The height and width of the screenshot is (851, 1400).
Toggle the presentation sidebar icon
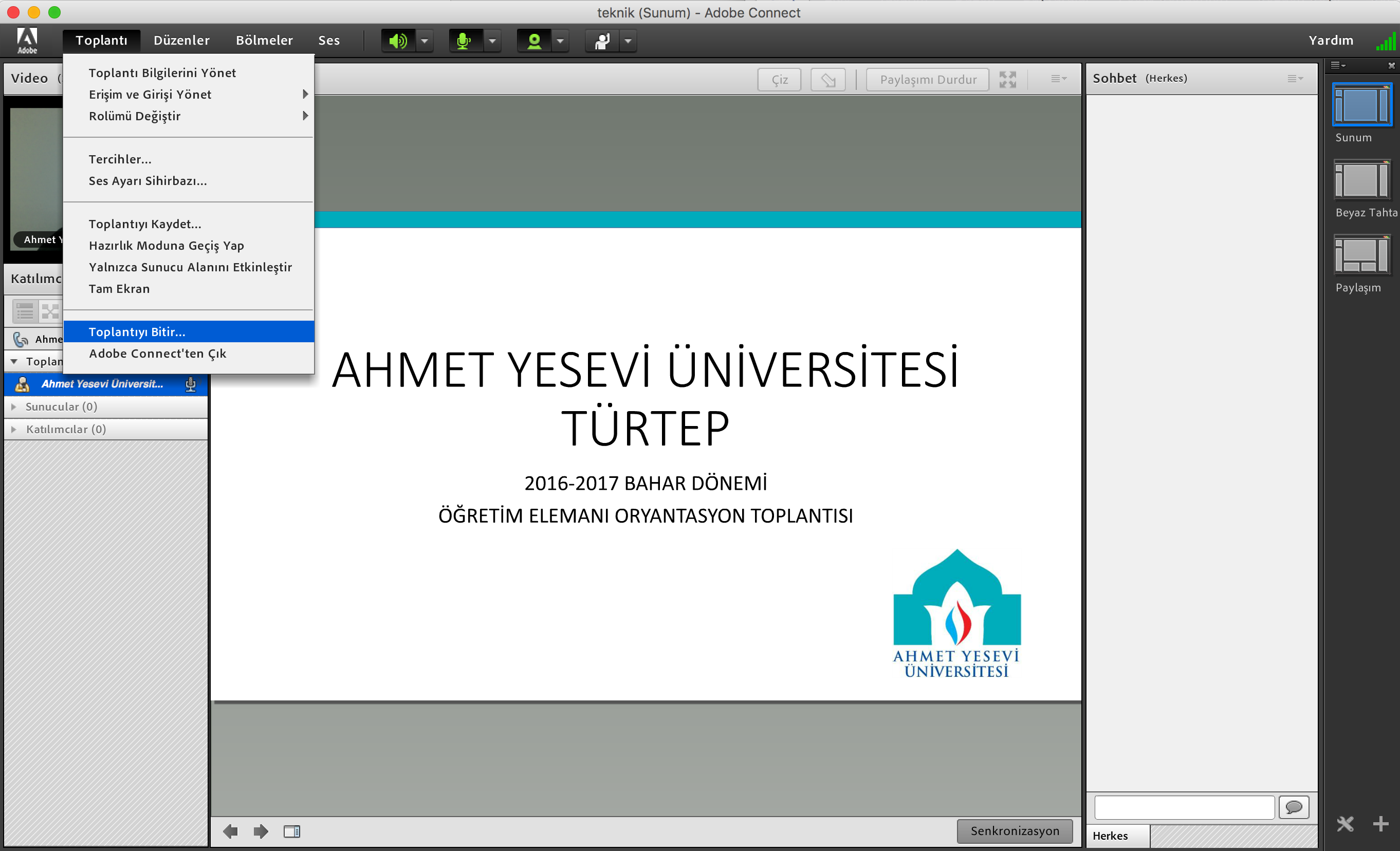tap(292, 831)
